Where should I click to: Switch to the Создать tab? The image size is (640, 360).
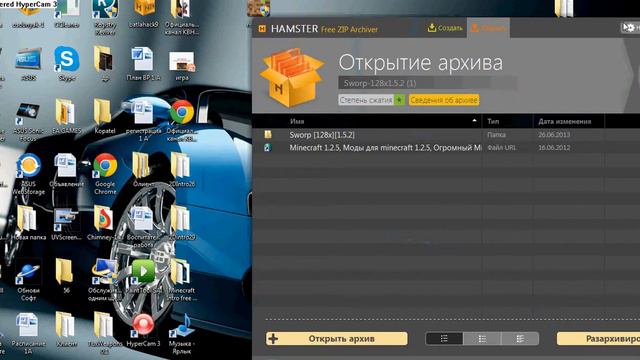click(445, 28)
